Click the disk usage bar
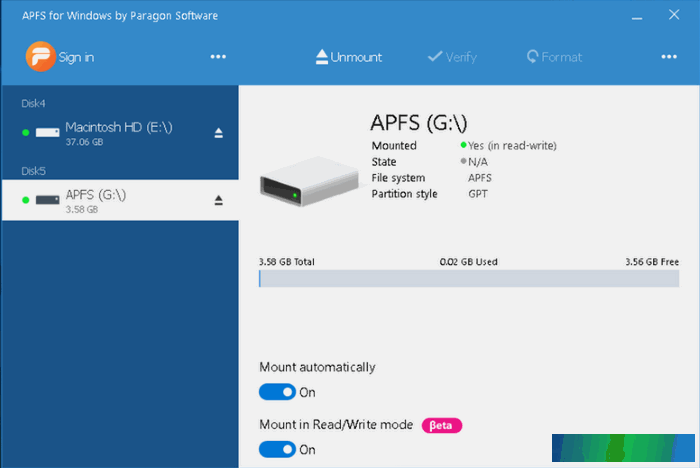This screenshot has width=700, height=468. [x=469, y=279]
